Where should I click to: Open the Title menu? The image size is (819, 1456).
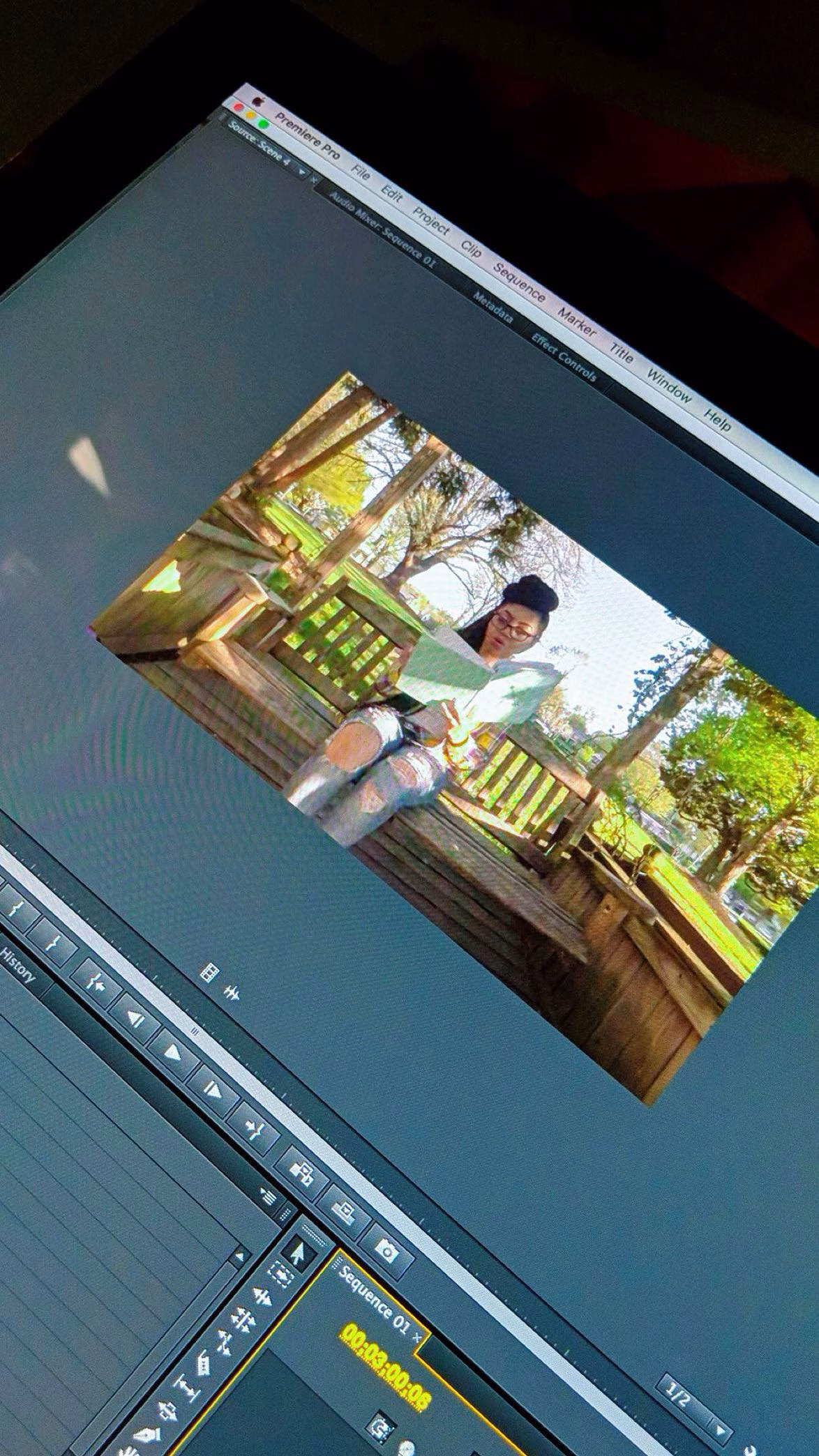[621, 353]
